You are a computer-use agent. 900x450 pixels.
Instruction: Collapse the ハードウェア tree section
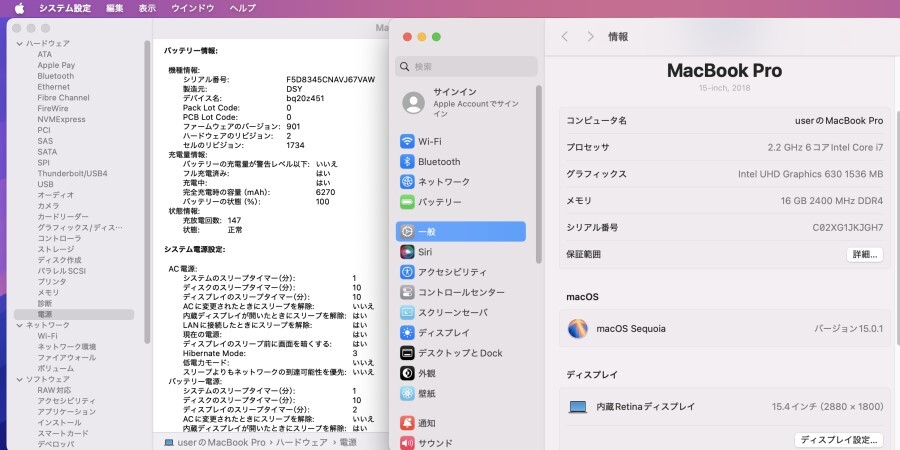(19, 44)
